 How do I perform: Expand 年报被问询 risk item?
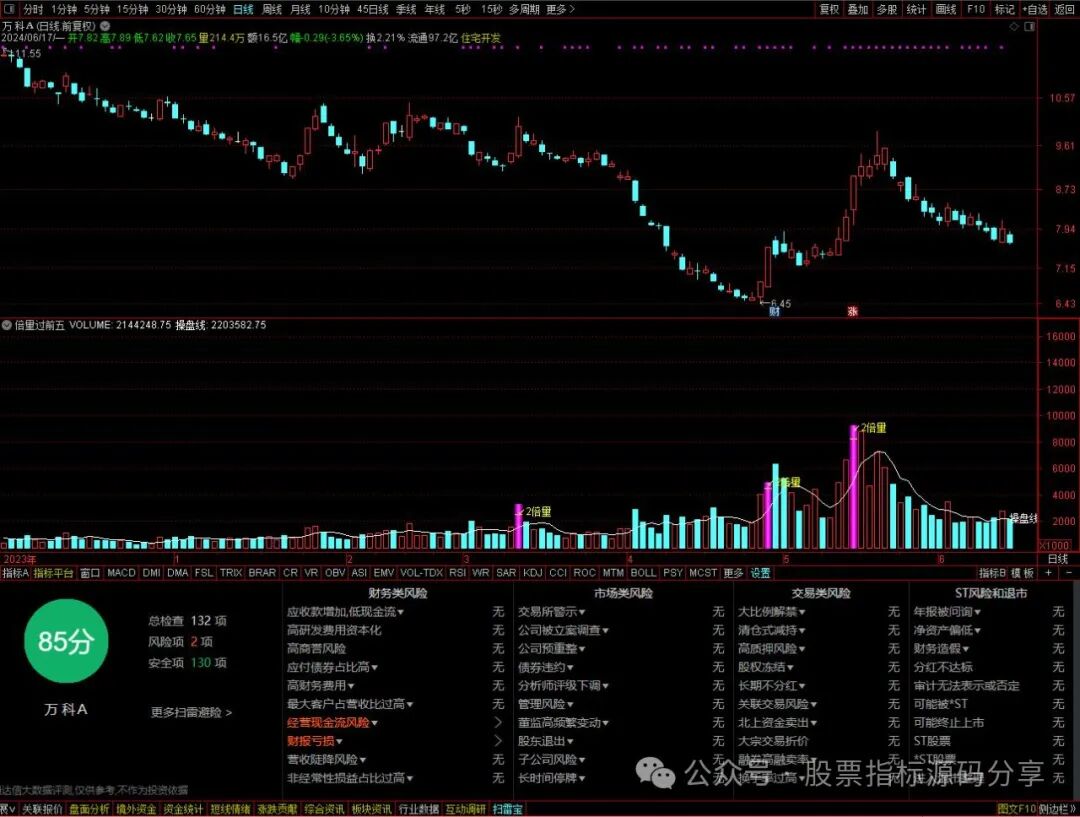(x=947, y=612)
